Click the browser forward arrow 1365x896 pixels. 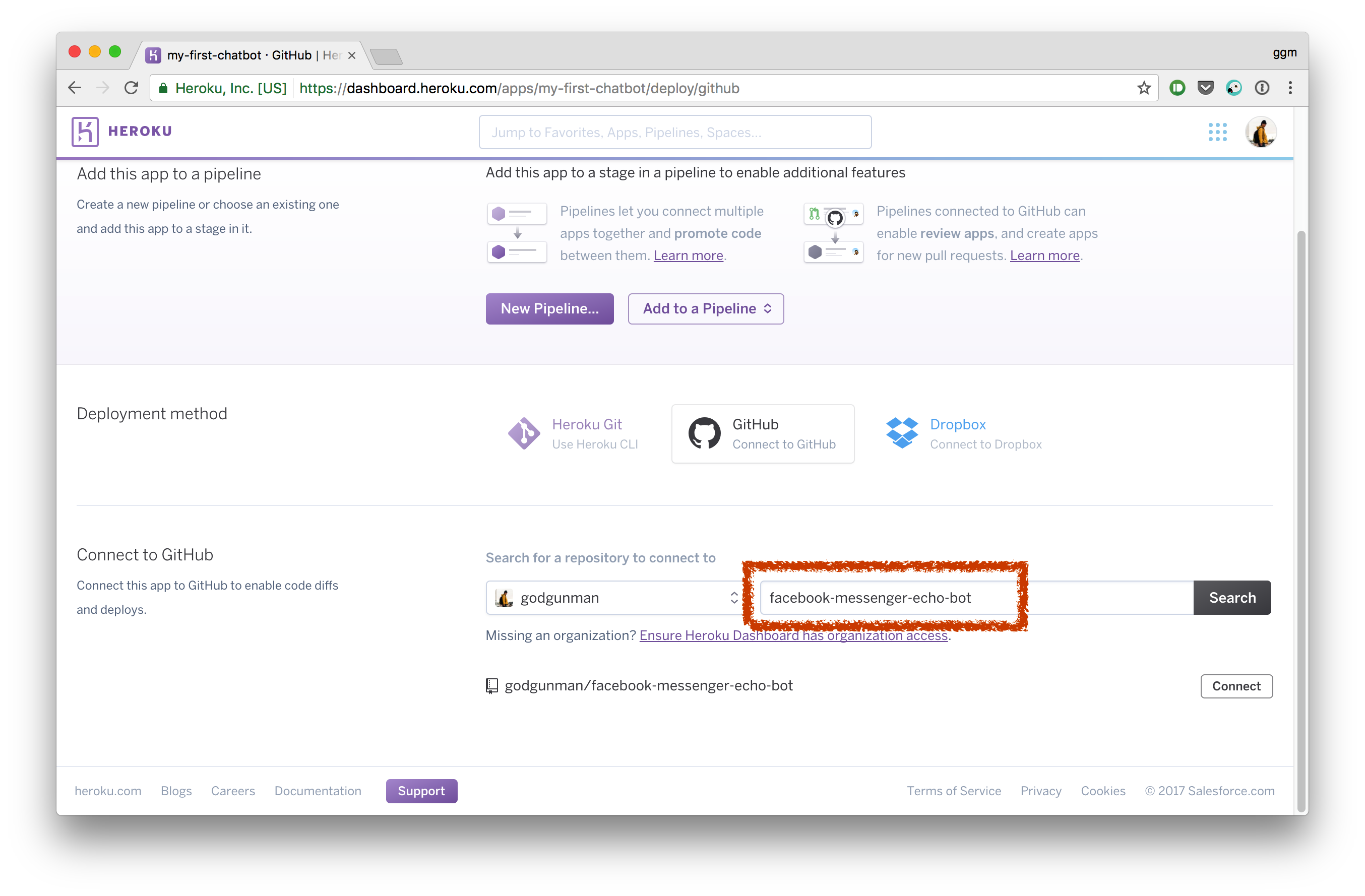pos(103,88)
